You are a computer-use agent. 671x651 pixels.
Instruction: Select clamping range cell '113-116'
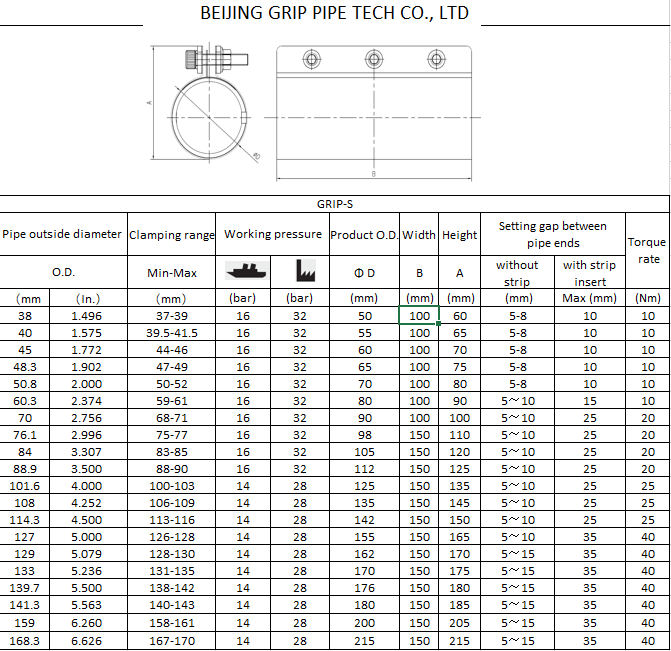pos(172,520)
